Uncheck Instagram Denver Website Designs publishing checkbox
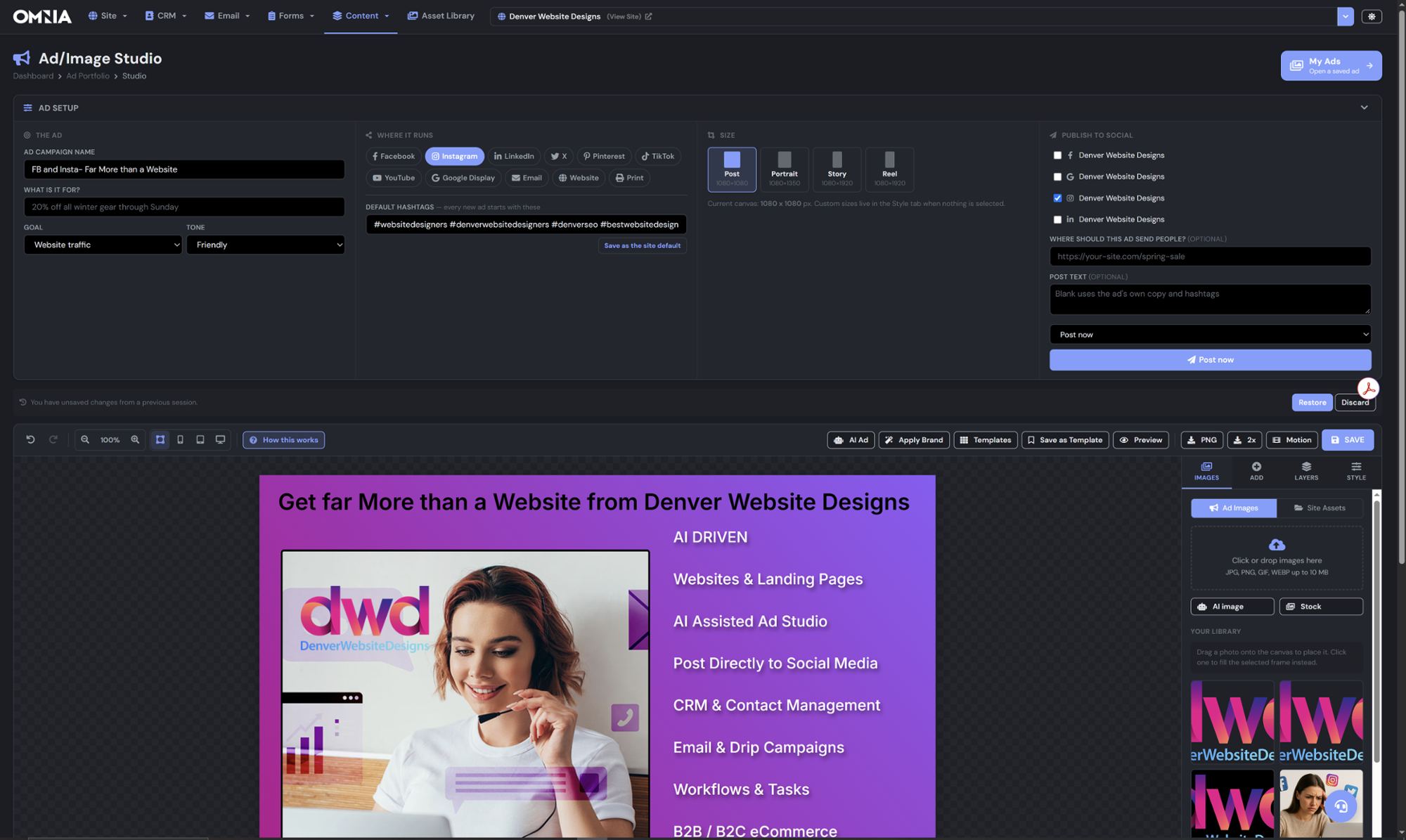Viewport: 1406px width, 840px height. click(1057, 198)
